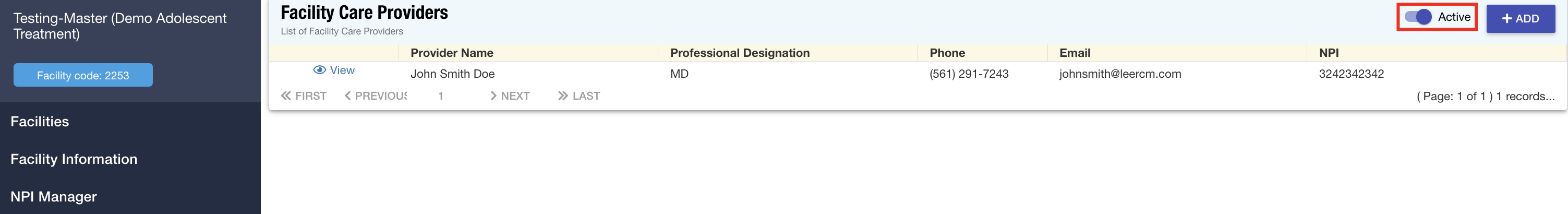Image resolution: width=1568 pixels, height=214 pixels.
Task: Select page number 1 in pagination
Action: coord(441,96)
